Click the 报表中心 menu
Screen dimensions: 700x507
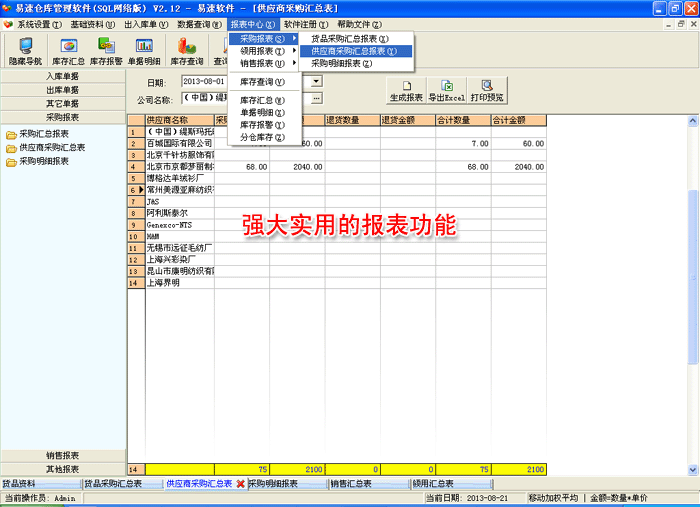click(x=253, y=25)
